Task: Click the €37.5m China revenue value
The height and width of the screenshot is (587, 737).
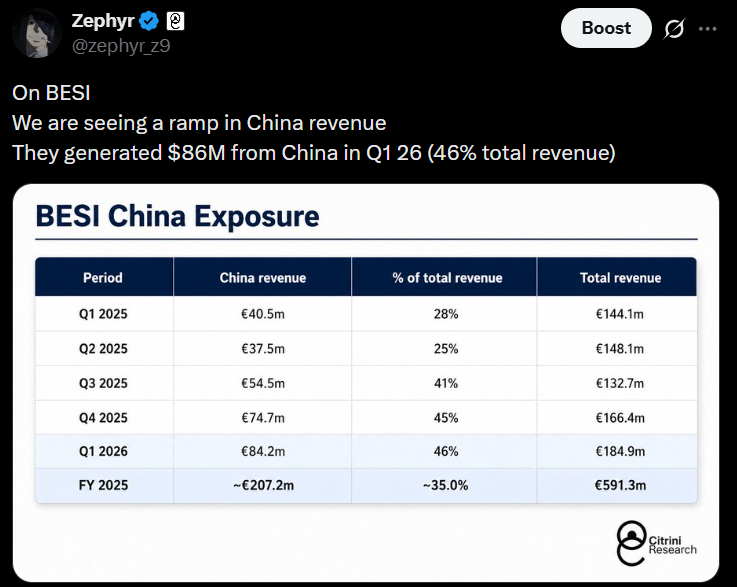Action: tap(263, 349)
